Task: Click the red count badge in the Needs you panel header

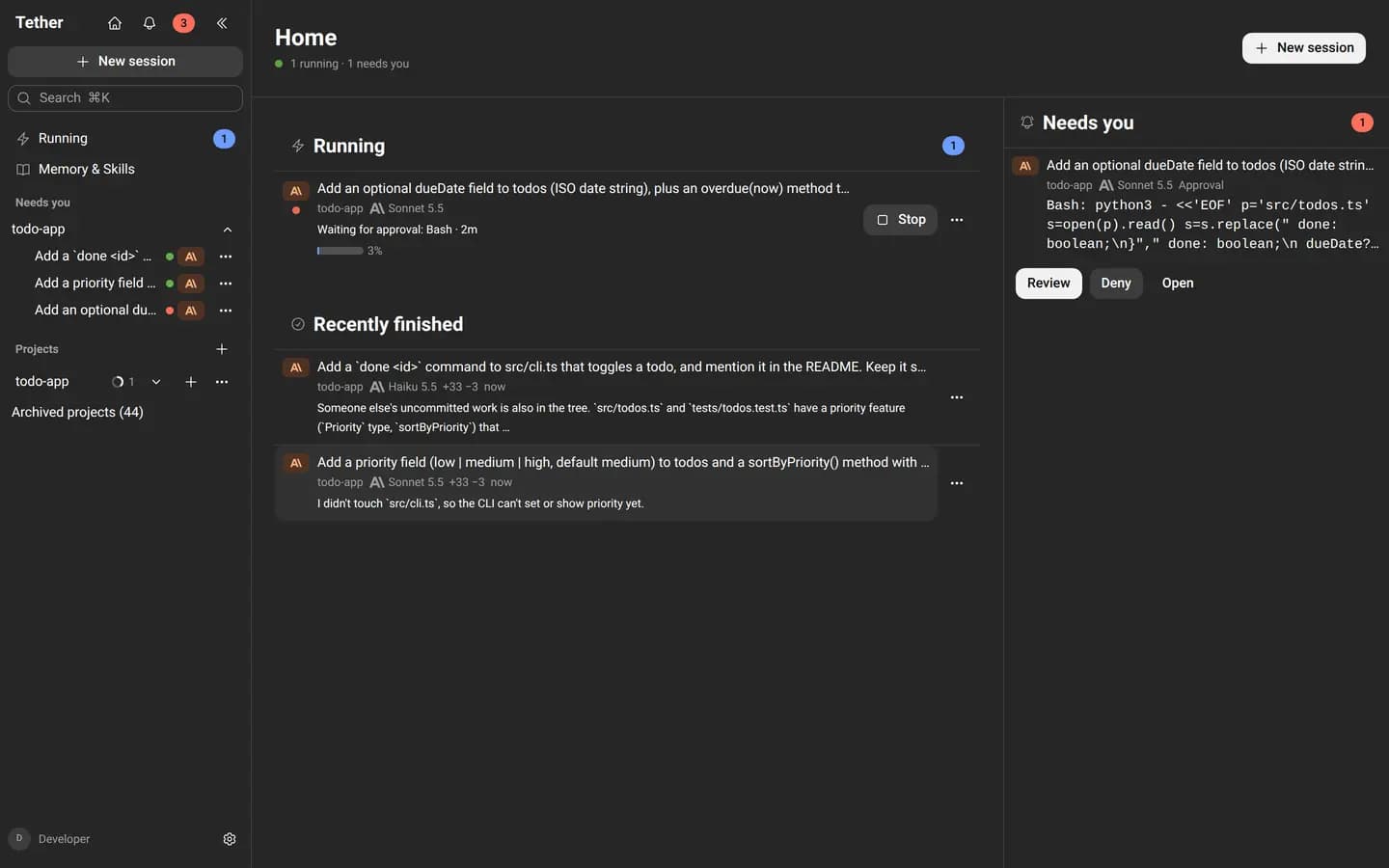Action: pos(1362,122)
